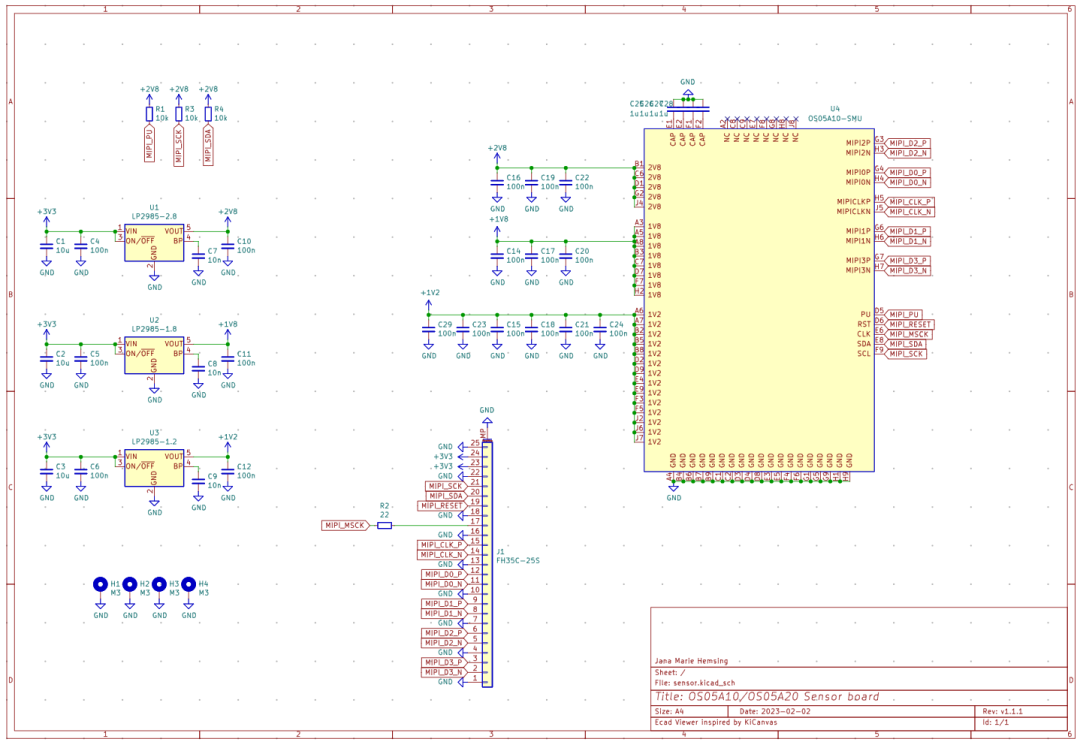Viewport: 1080px width, 745px height.
Task: Select capacitor C3 10u symbol
Action: coord(46,471)
